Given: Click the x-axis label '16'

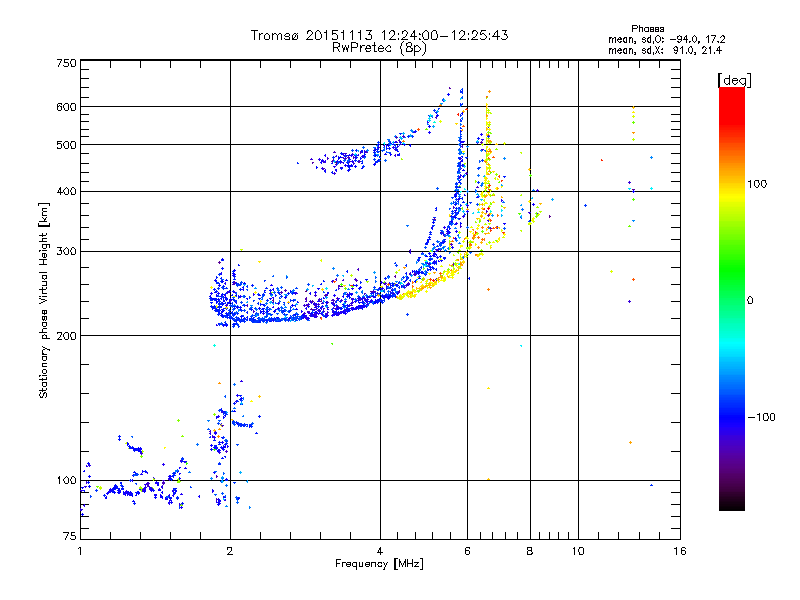Looking at the screenshot, I should [x=680, y=551].
